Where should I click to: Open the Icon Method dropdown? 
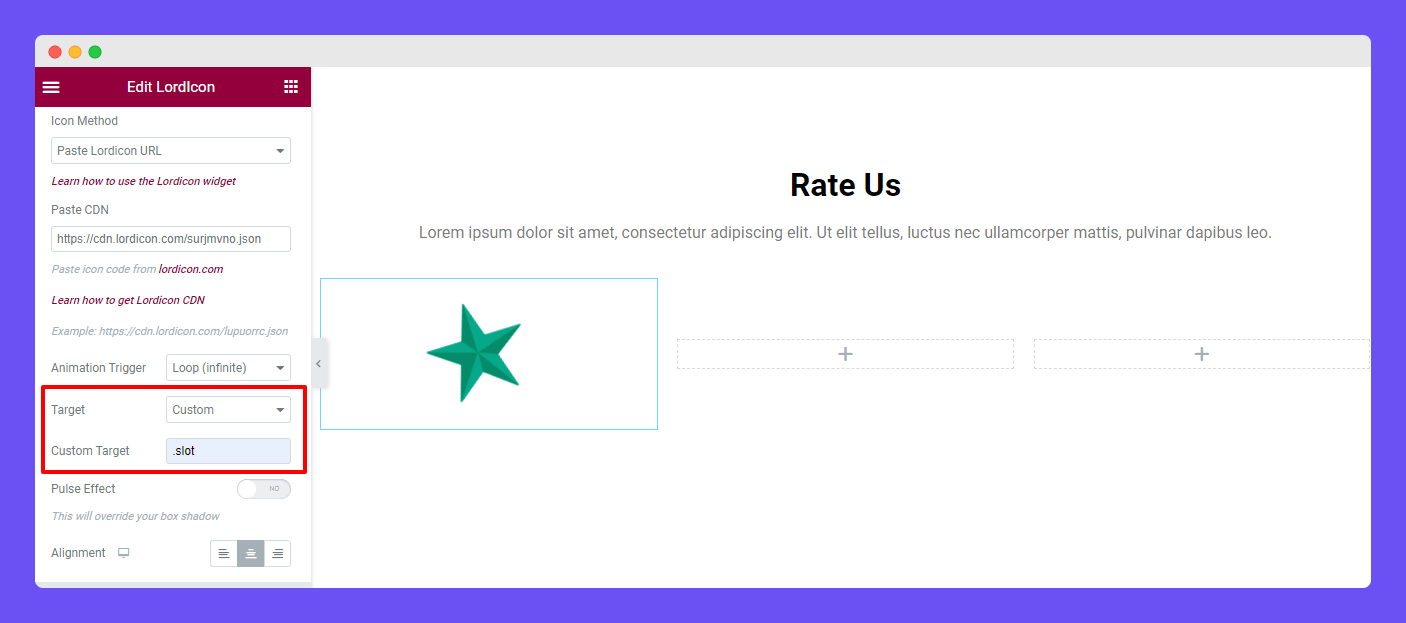point(171,151)
